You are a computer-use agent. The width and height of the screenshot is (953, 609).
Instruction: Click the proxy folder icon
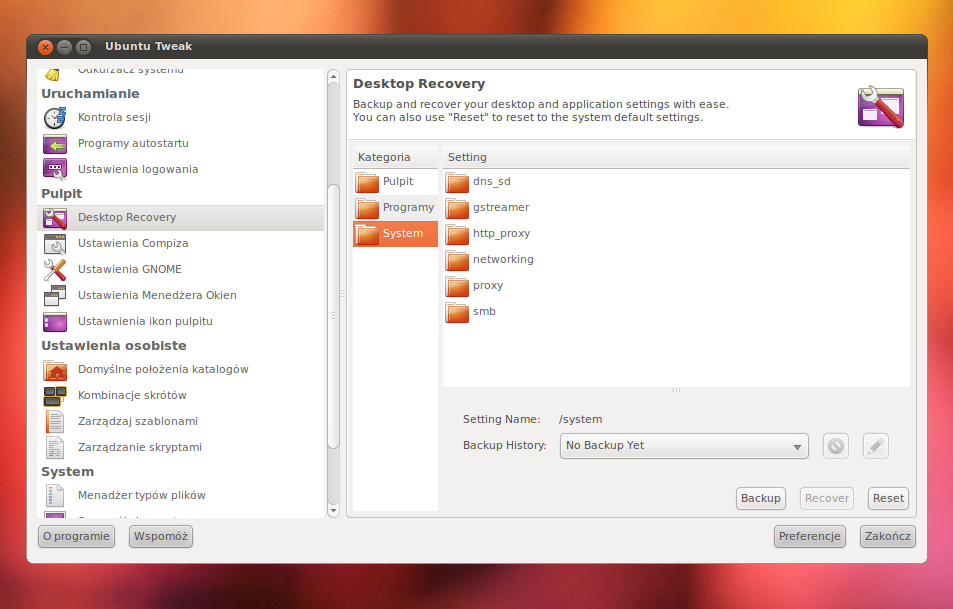(457, 286)
